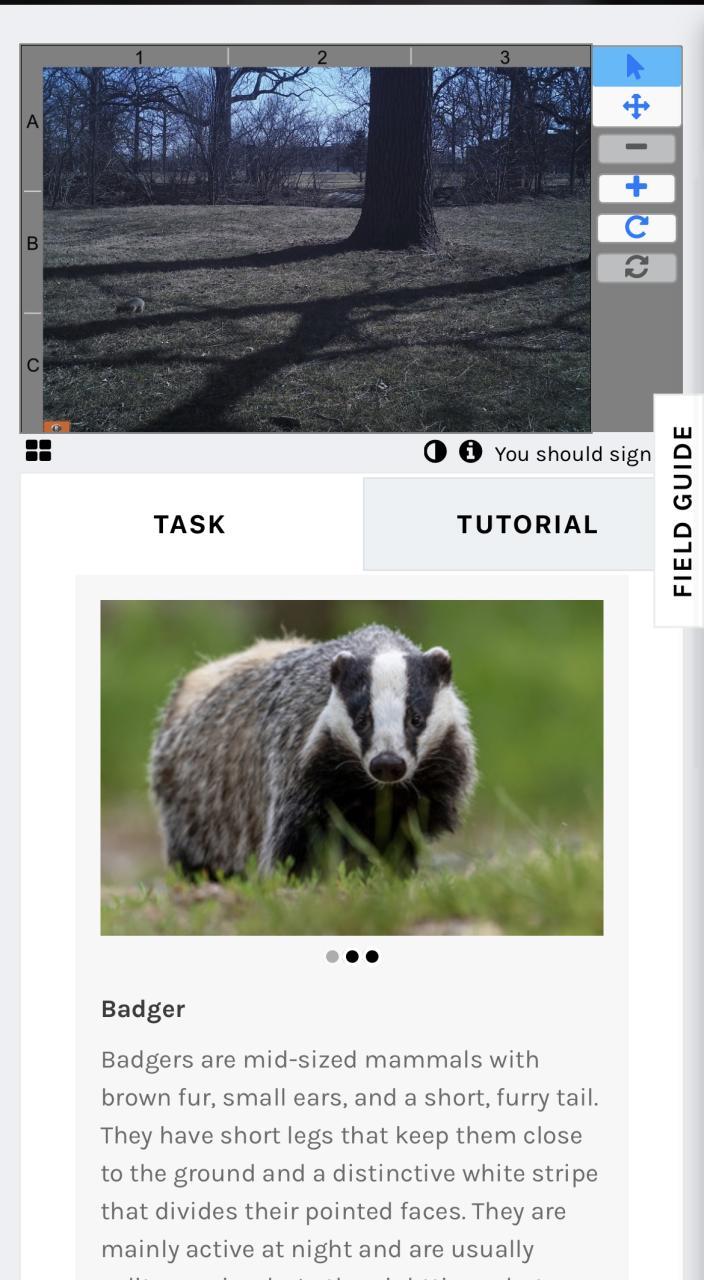Zoom out using the minus button
704x1280 pixels.
click(x=636, y=149)
